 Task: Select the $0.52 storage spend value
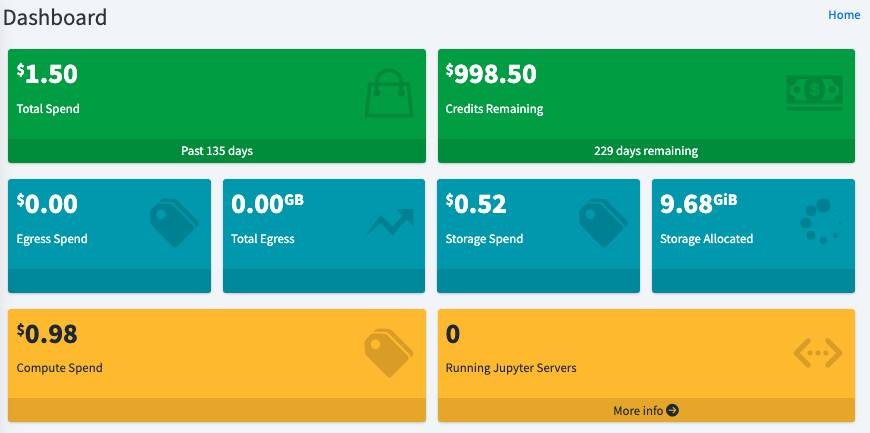(x=476, y=204)
